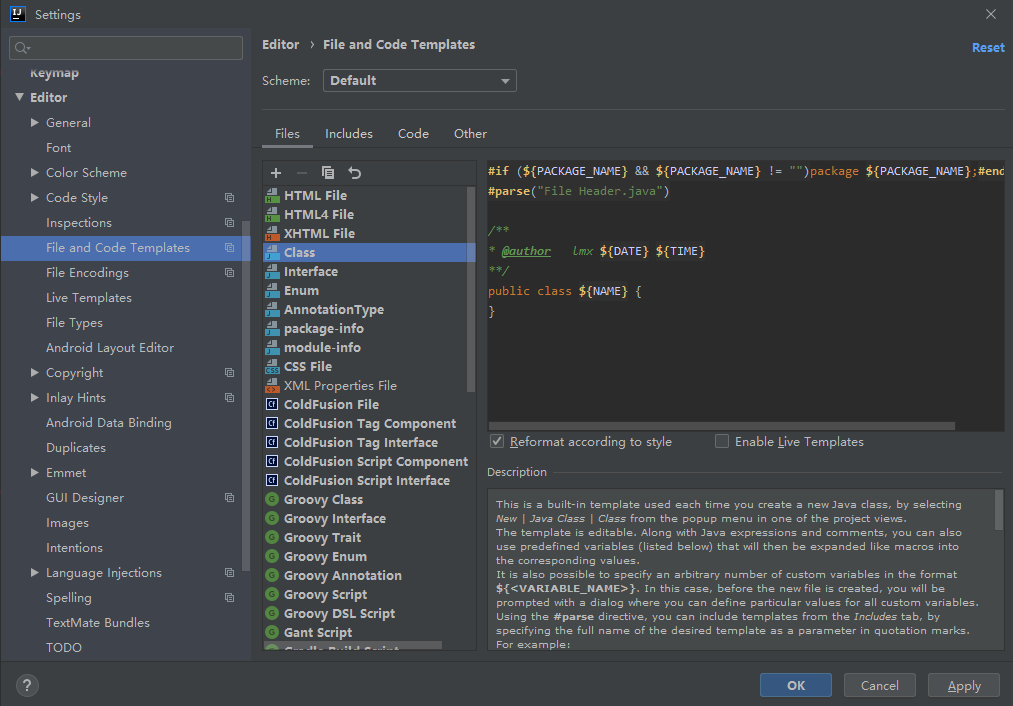Image resolution: width=1013 pixels, height=706 pixels.
Task: Click the Copy Template icon
Action: (328, 172)
